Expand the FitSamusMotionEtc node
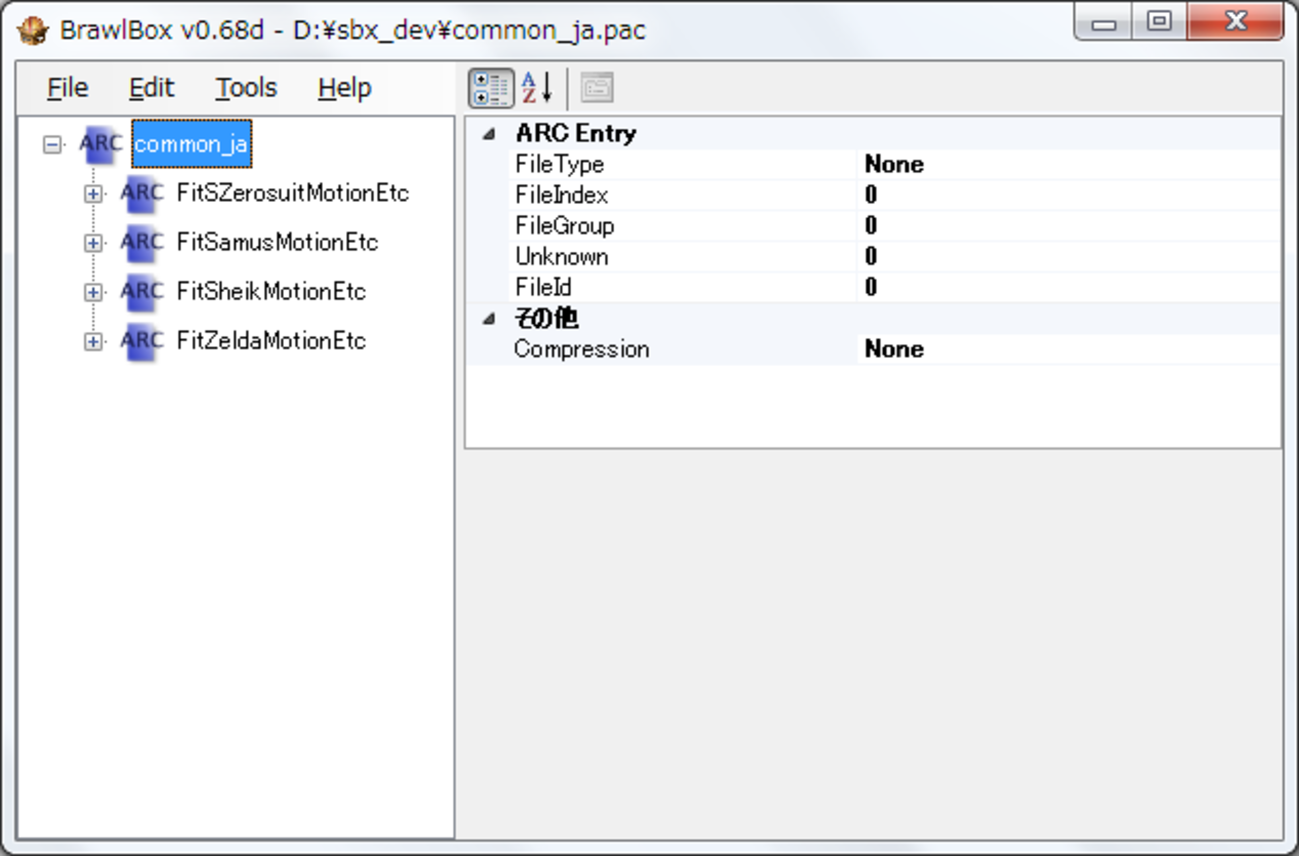Viewport: 1299px width, 856px height. click(93, 243)
